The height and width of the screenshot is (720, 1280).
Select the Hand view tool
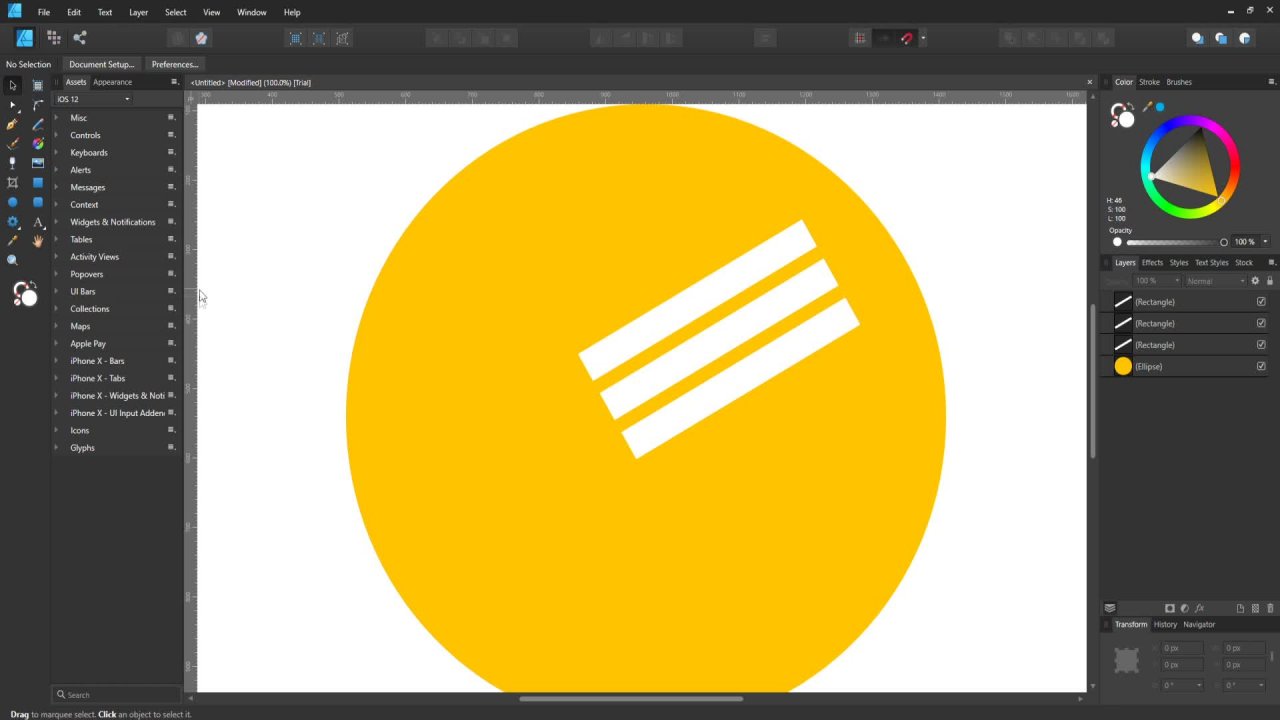[38, 241]
